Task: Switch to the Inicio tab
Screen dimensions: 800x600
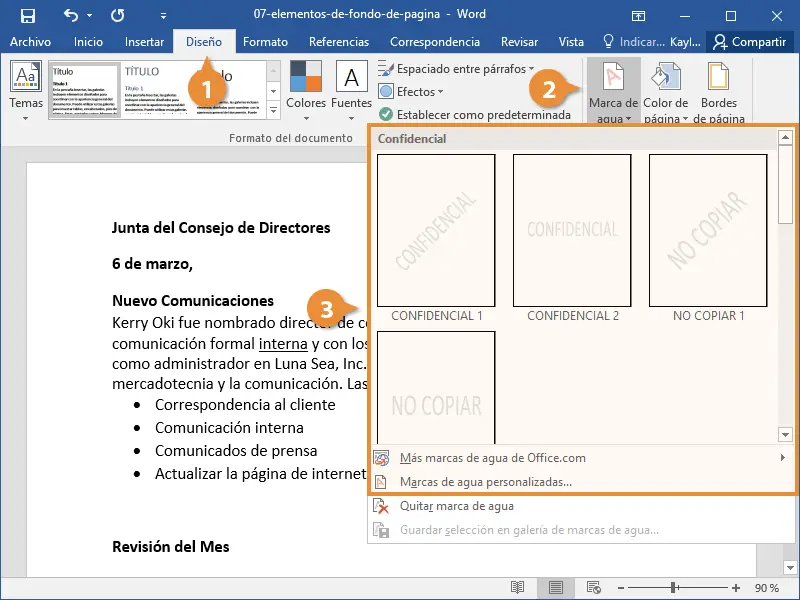Action: [88, 42]
